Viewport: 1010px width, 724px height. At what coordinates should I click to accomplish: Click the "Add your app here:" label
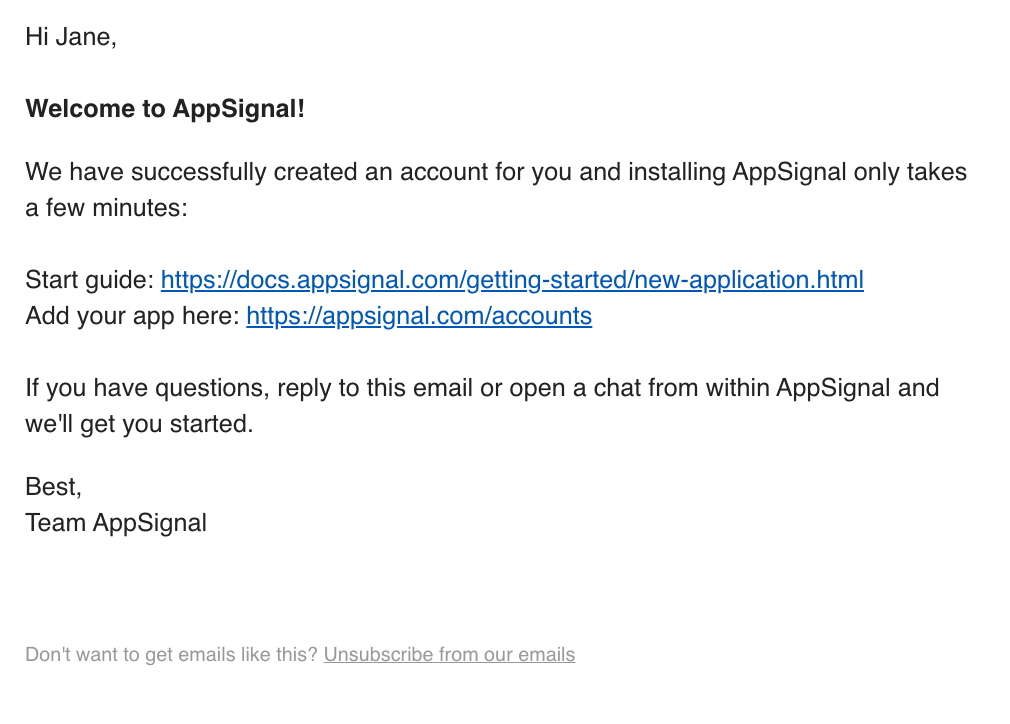[133, 316]
